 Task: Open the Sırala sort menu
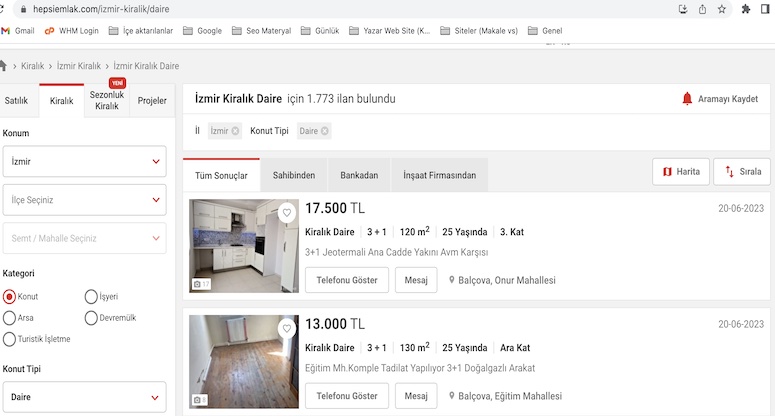(x=742, y=172)
